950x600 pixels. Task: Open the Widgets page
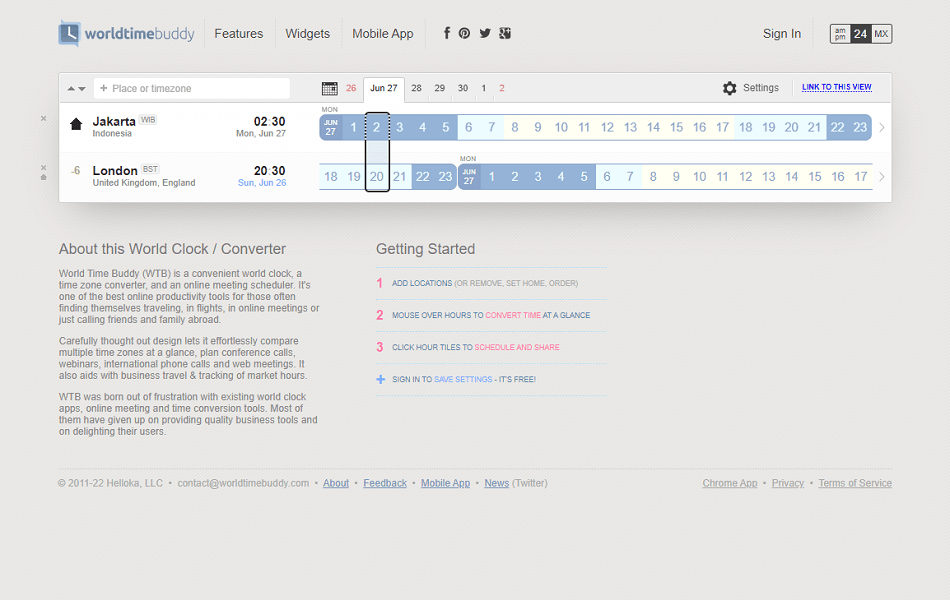pyautogui.click(x=308, y=34)
